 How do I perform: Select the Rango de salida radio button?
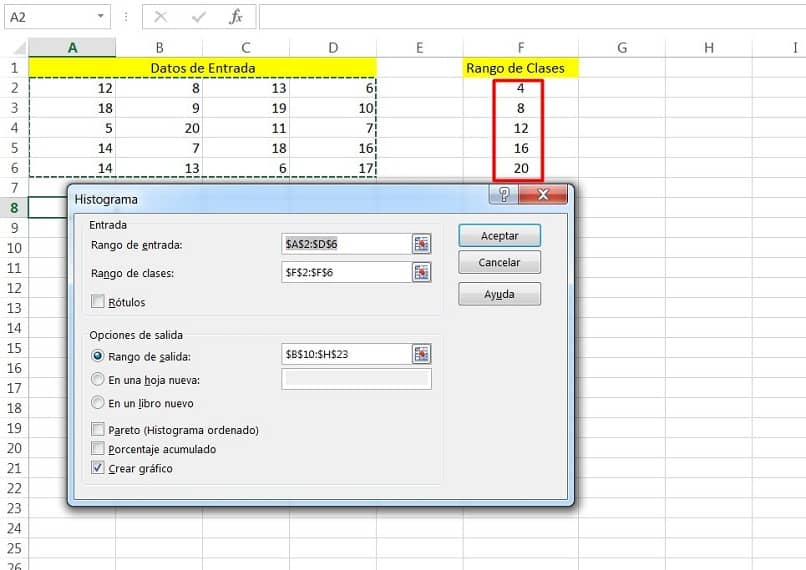pos(97,356)
